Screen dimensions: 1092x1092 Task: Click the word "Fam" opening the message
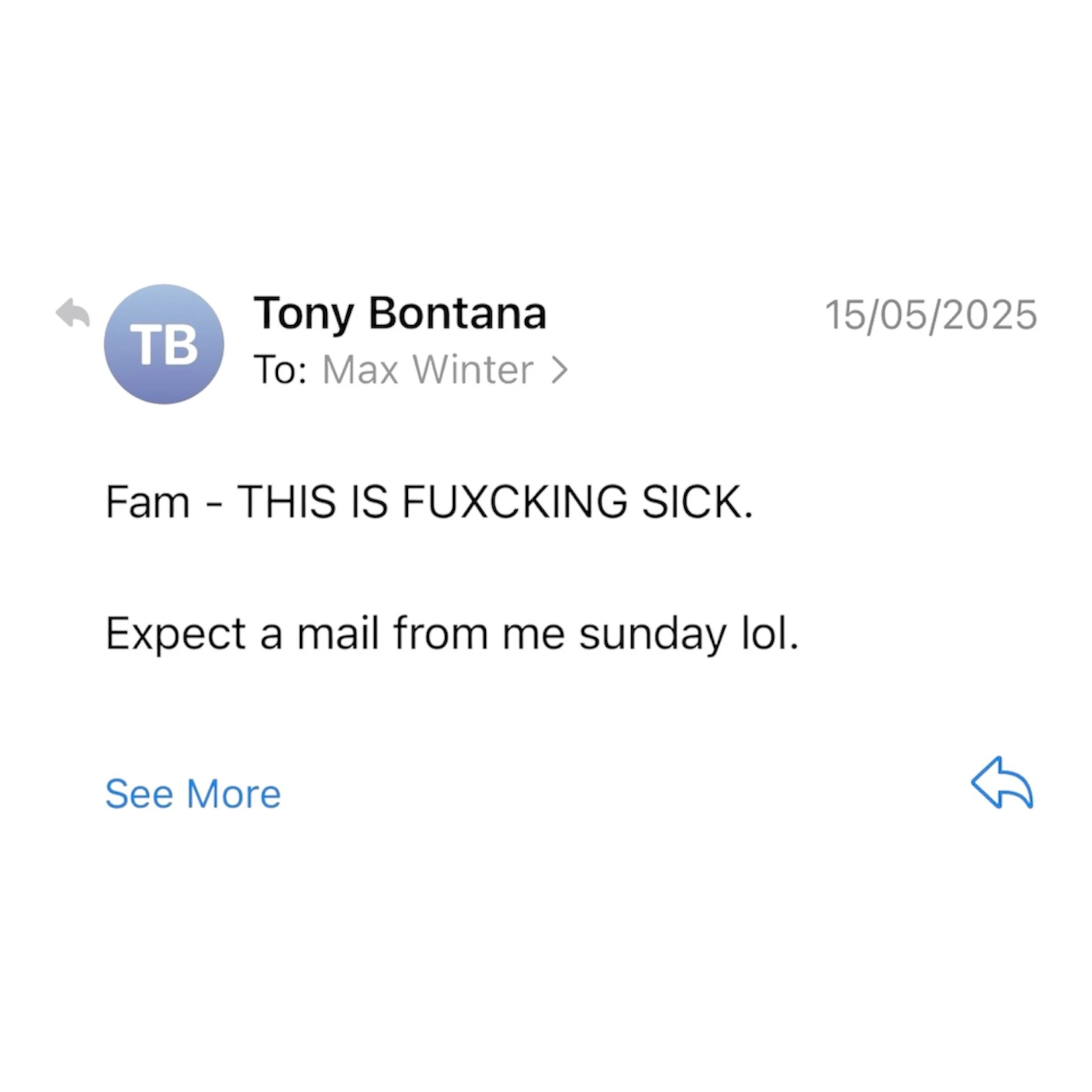point(148,501)
